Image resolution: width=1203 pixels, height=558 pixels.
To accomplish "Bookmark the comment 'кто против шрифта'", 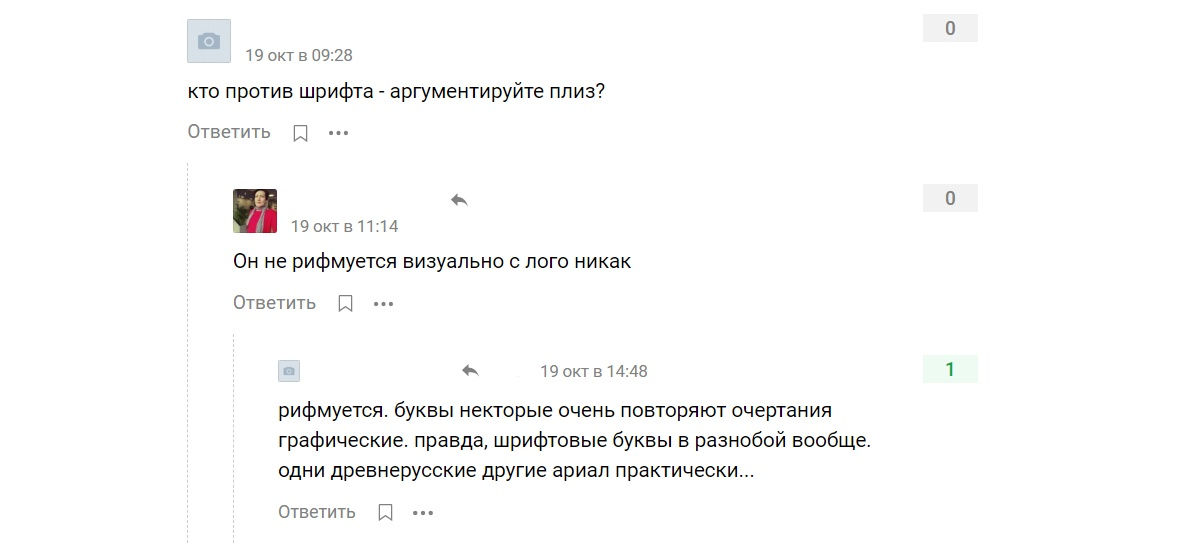I will point(300,133).
